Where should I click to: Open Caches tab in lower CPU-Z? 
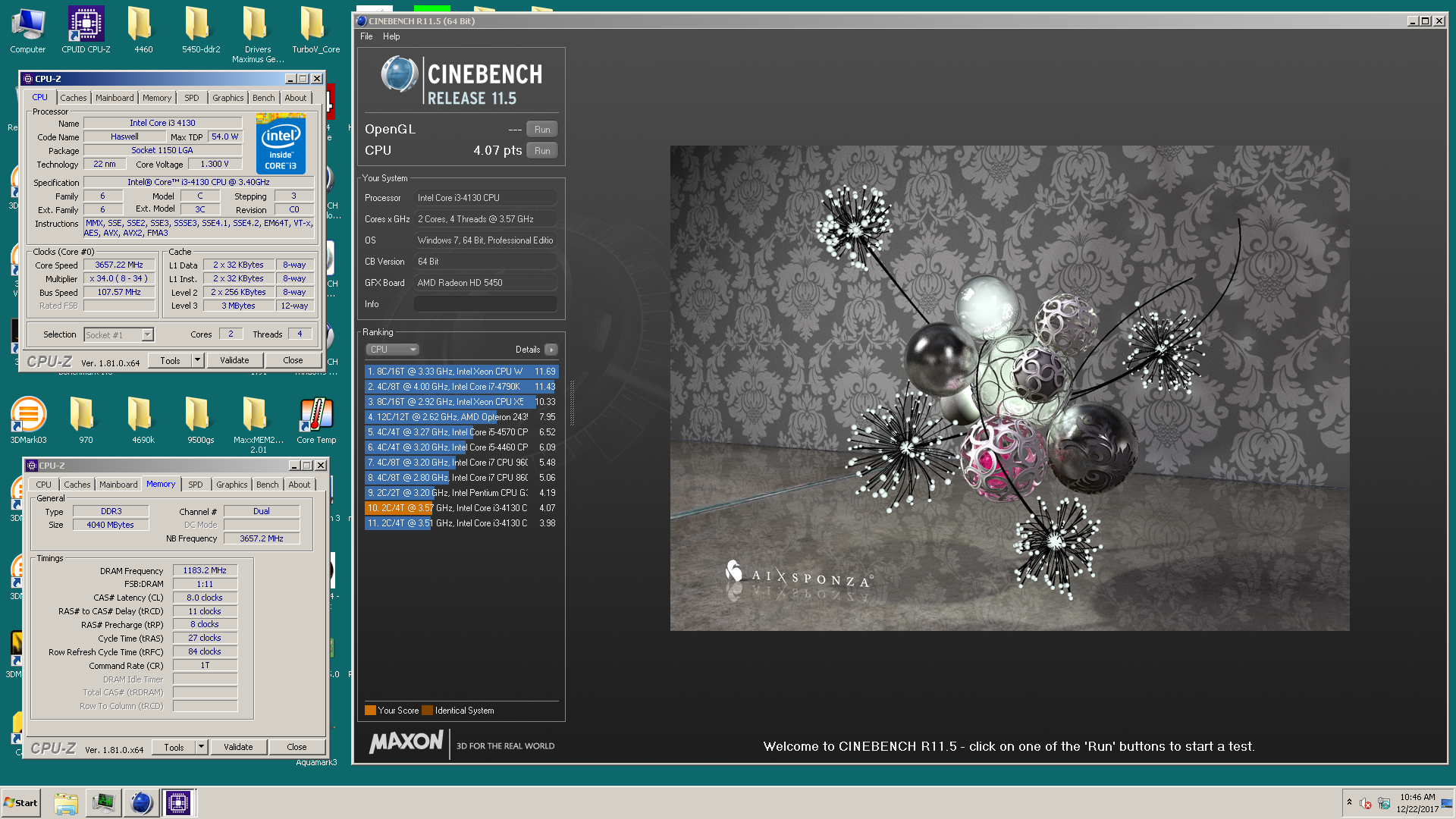(77, 485)
